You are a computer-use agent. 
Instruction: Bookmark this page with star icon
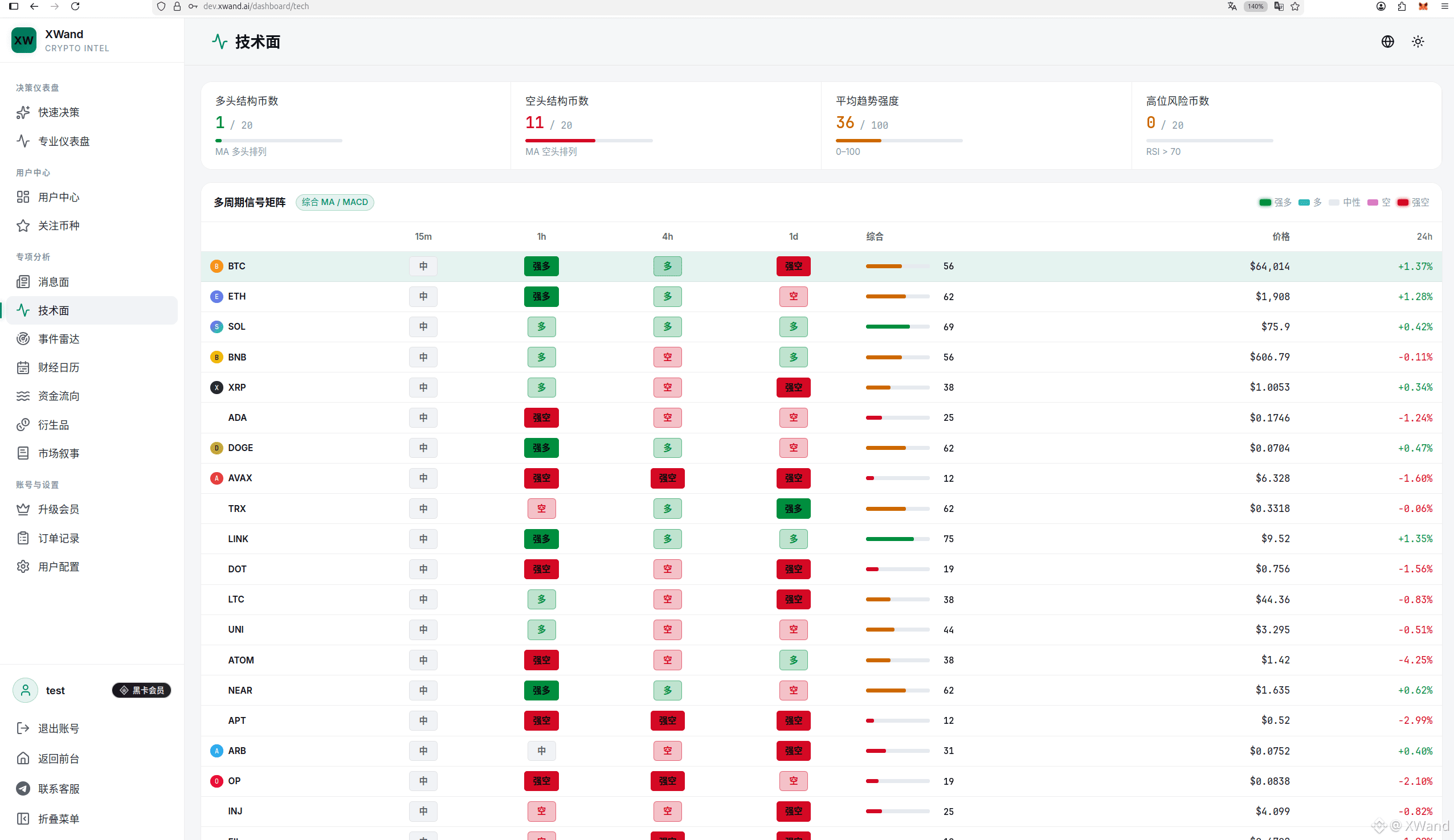1296,6
